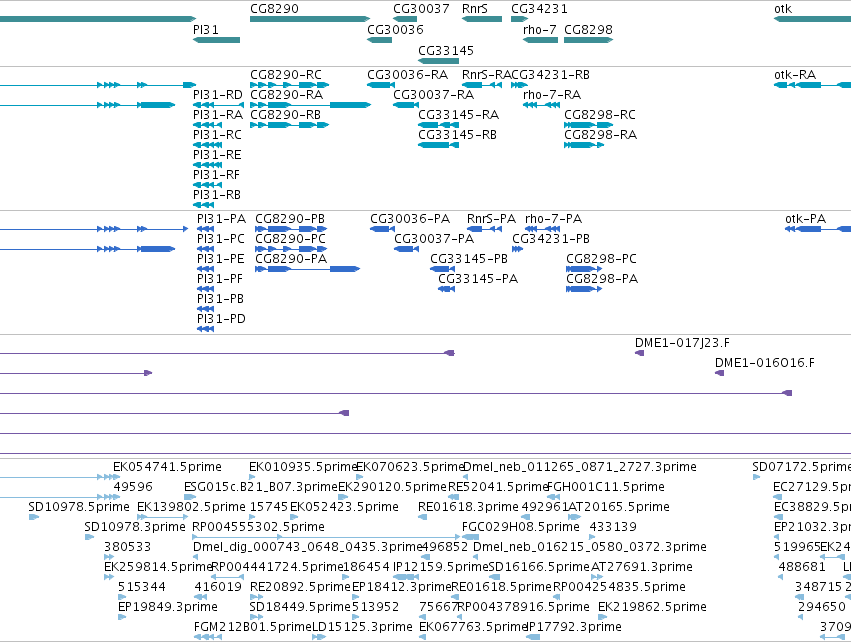The width and height of the screenshot is (851, 642).
Task: Click the CG33145-RB transcript label
Action: [x=458, y=135]
